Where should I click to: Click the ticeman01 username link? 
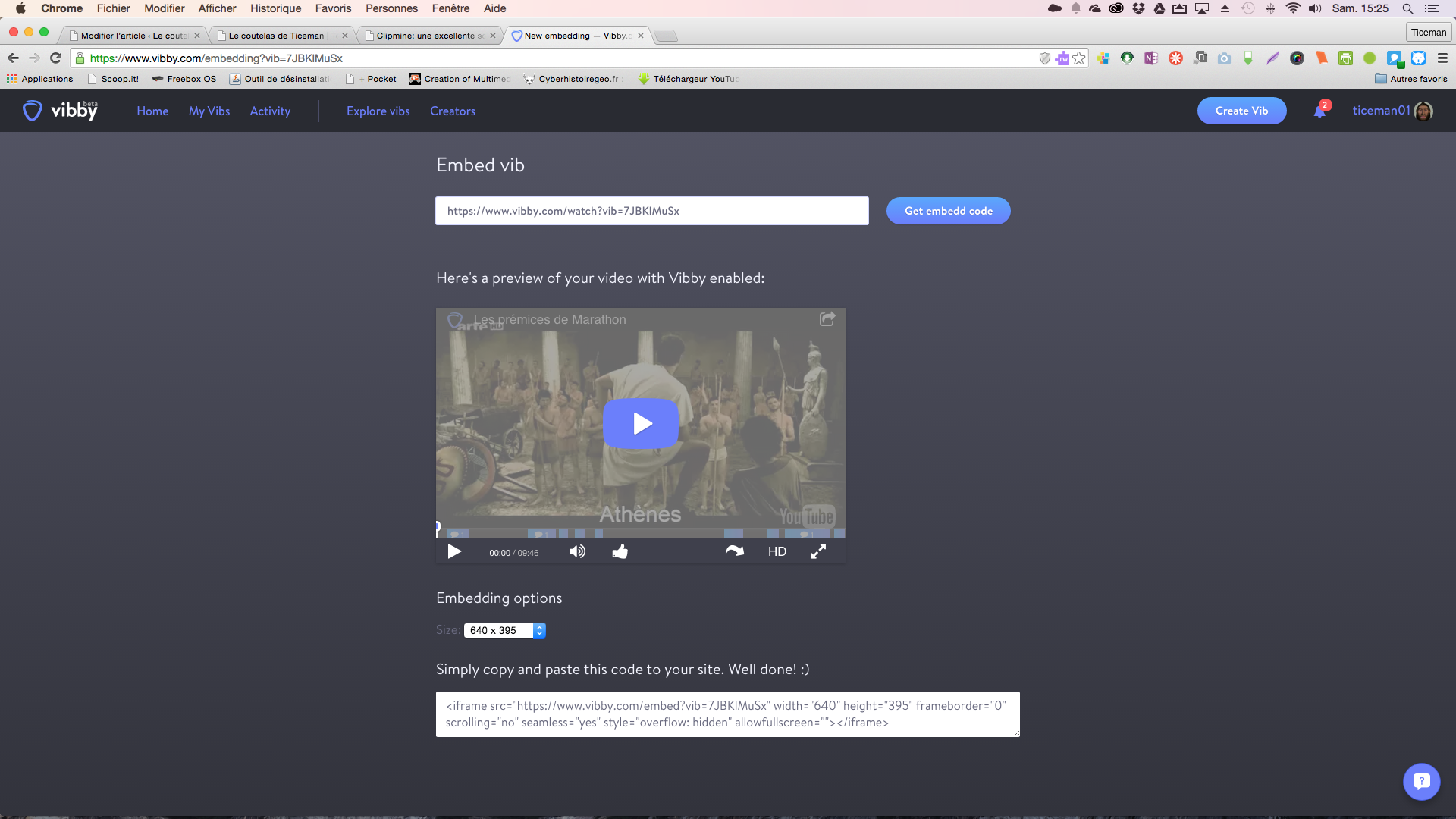(x=1381, y=111)
